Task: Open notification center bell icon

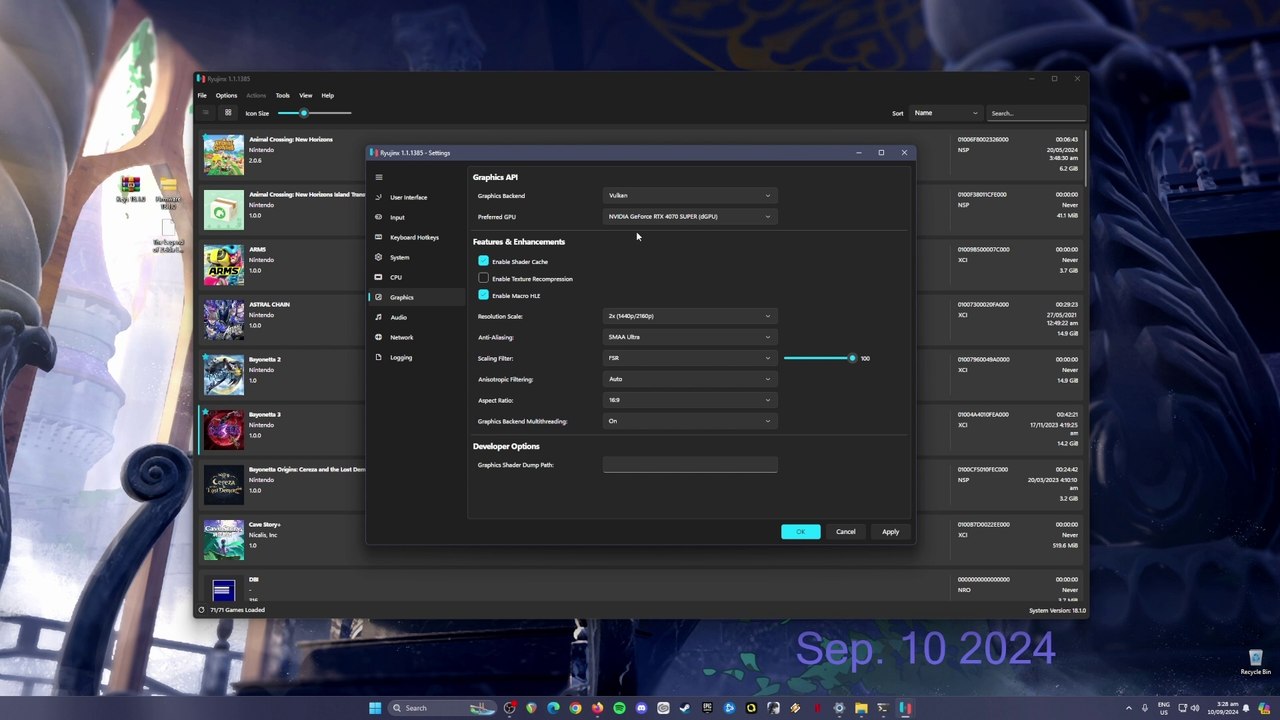Action: coord(1245,708)
